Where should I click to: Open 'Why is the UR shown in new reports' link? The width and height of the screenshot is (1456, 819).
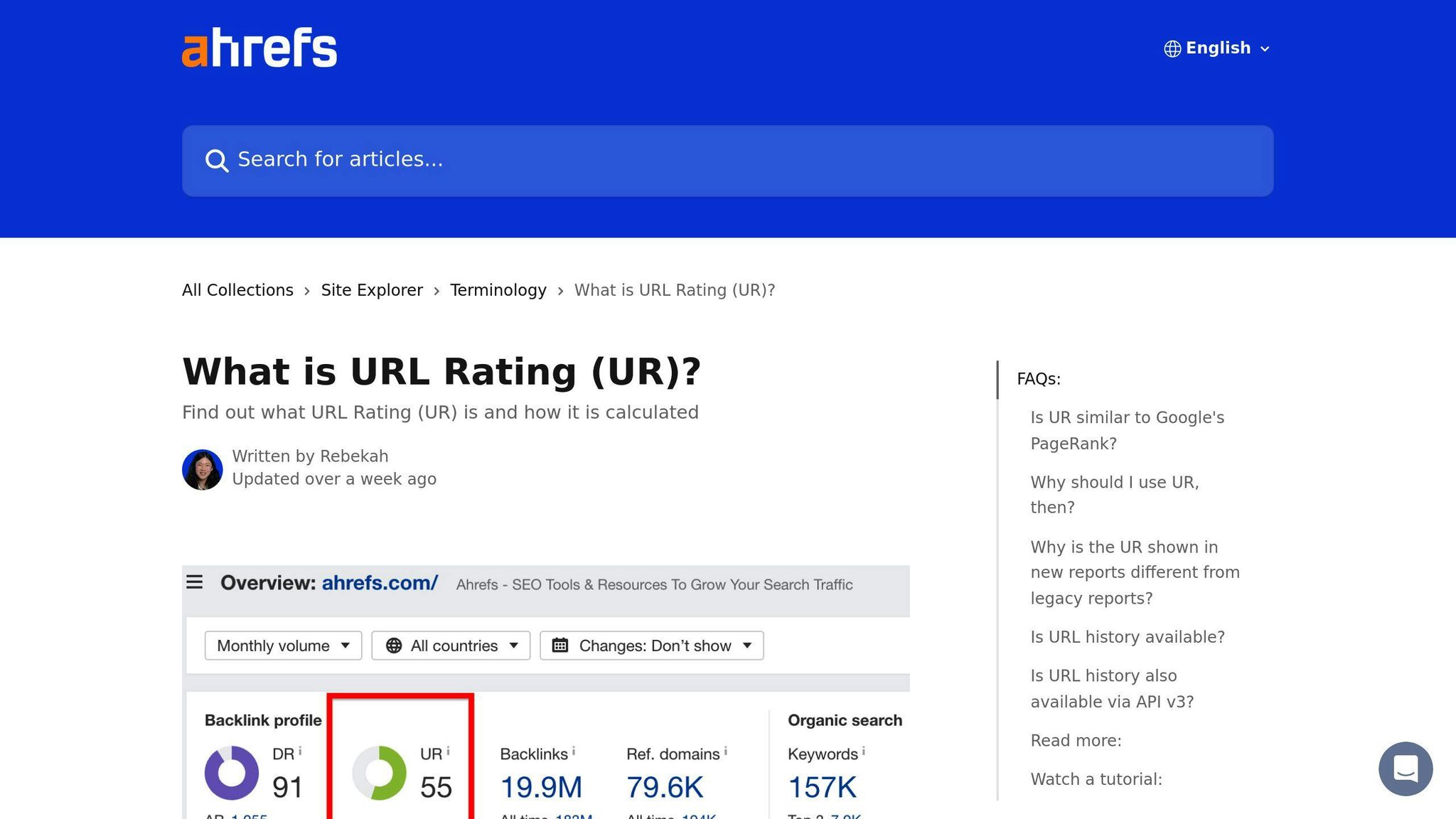pyautogui.click(x=1135, y=572)
